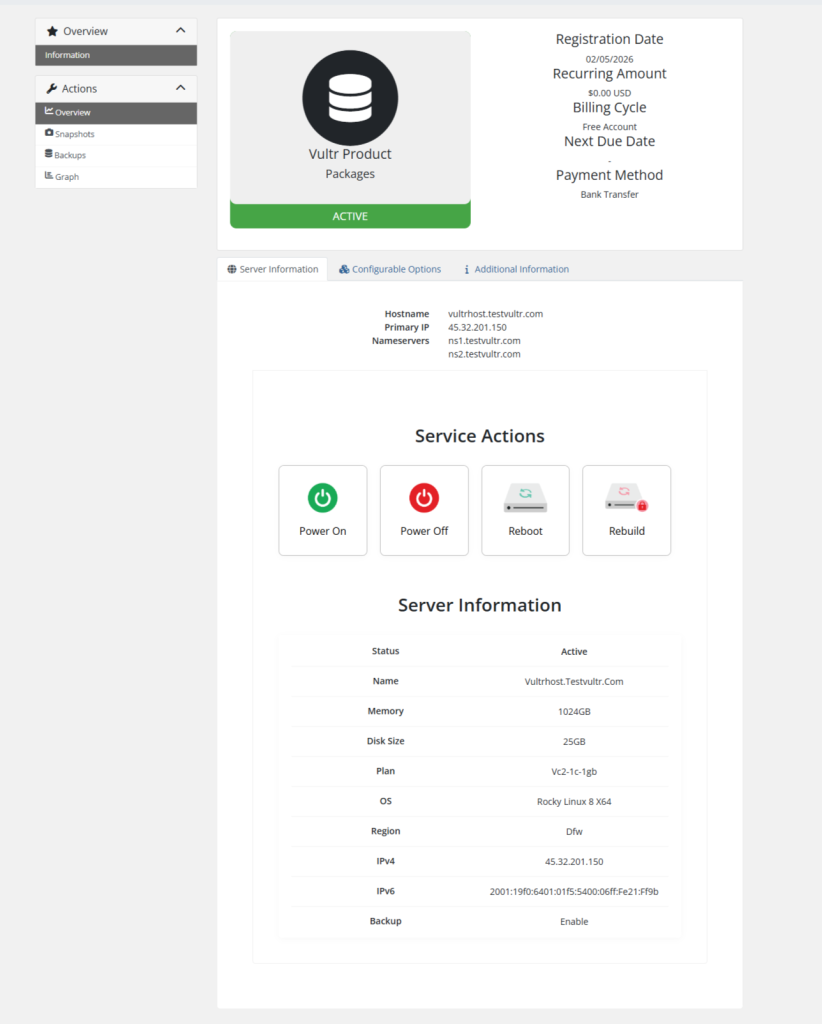Open the Server Information tab

click(x=272, y=269)
